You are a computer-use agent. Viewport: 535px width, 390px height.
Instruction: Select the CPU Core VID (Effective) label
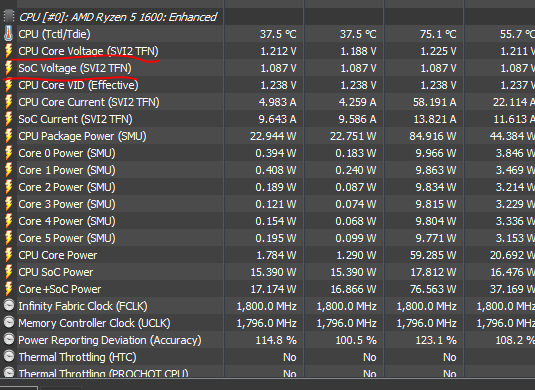78,85
